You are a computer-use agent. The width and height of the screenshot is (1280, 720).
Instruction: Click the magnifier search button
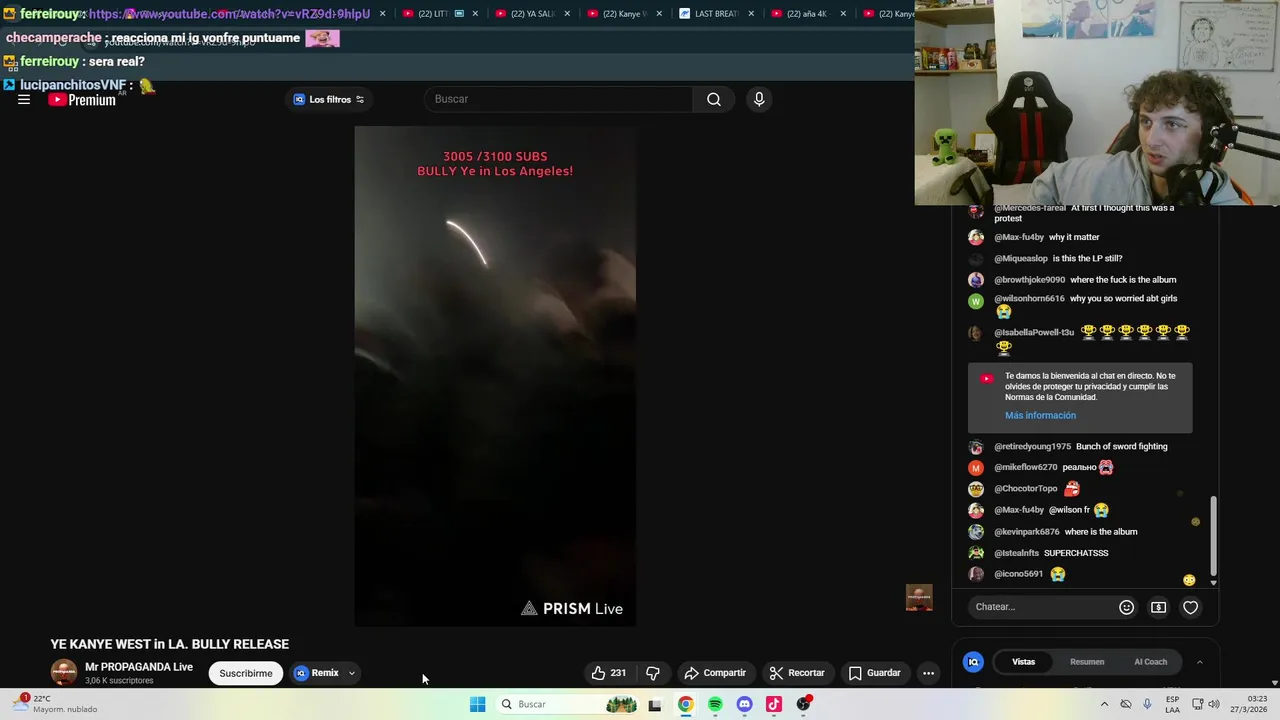point(714,99)
